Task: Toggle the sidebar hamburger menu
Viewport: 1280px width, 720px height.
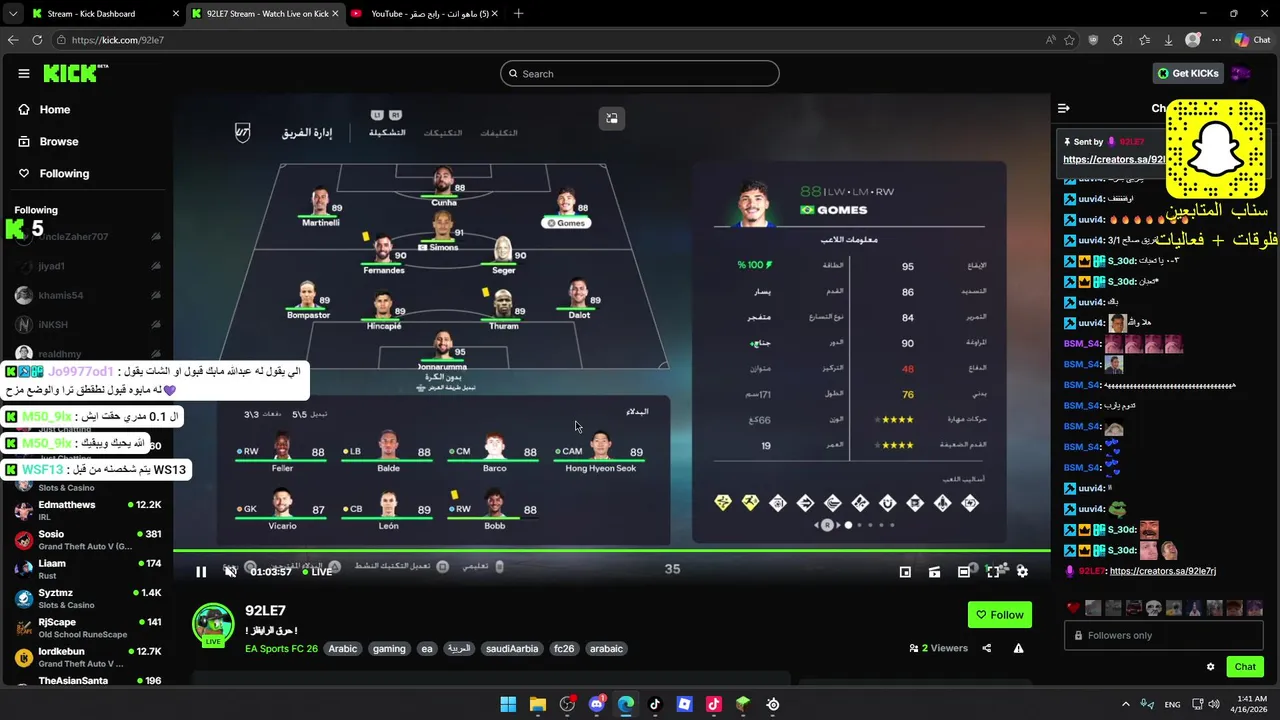Action: 23,73
